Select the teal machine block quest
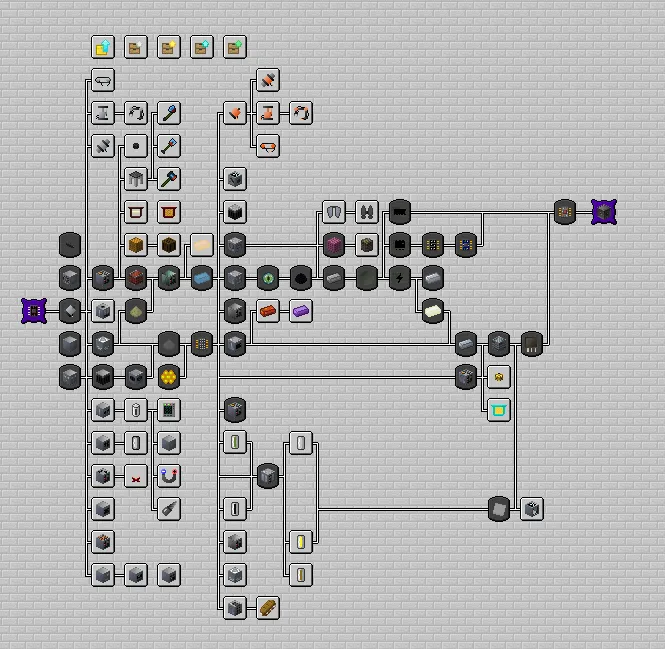 pos(169,278)
